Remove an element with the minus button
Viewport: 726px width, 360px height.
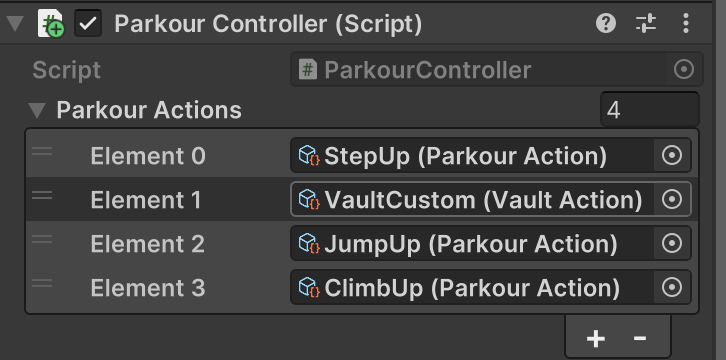click(x=640, y=338)
